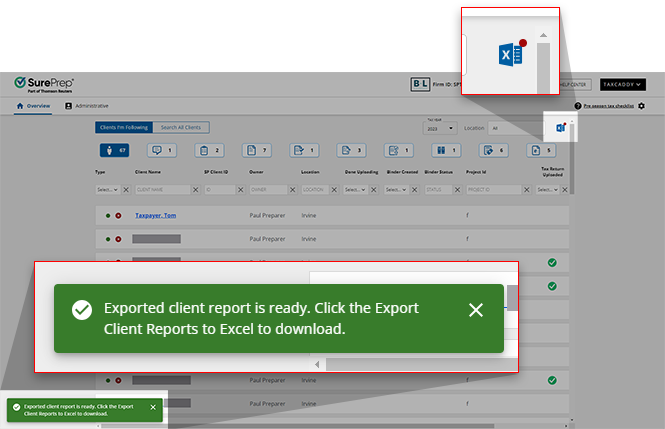The image size is (665, 429).
Task: Open the Location All dropdown
Action: click(x=515, y=128)
